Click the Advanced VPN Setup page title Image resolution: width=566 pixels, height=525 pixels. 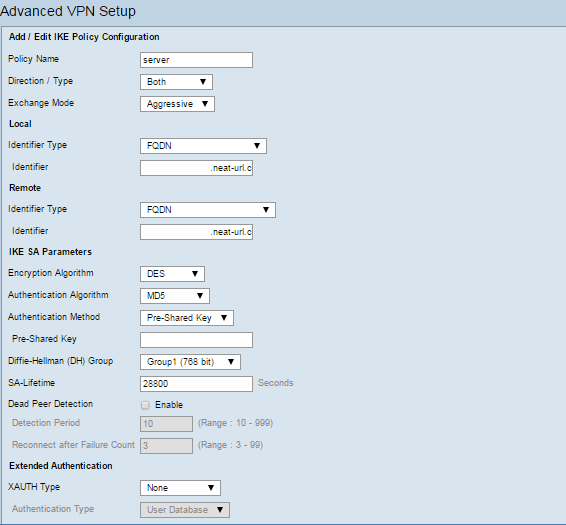click(x=68, y=12)
